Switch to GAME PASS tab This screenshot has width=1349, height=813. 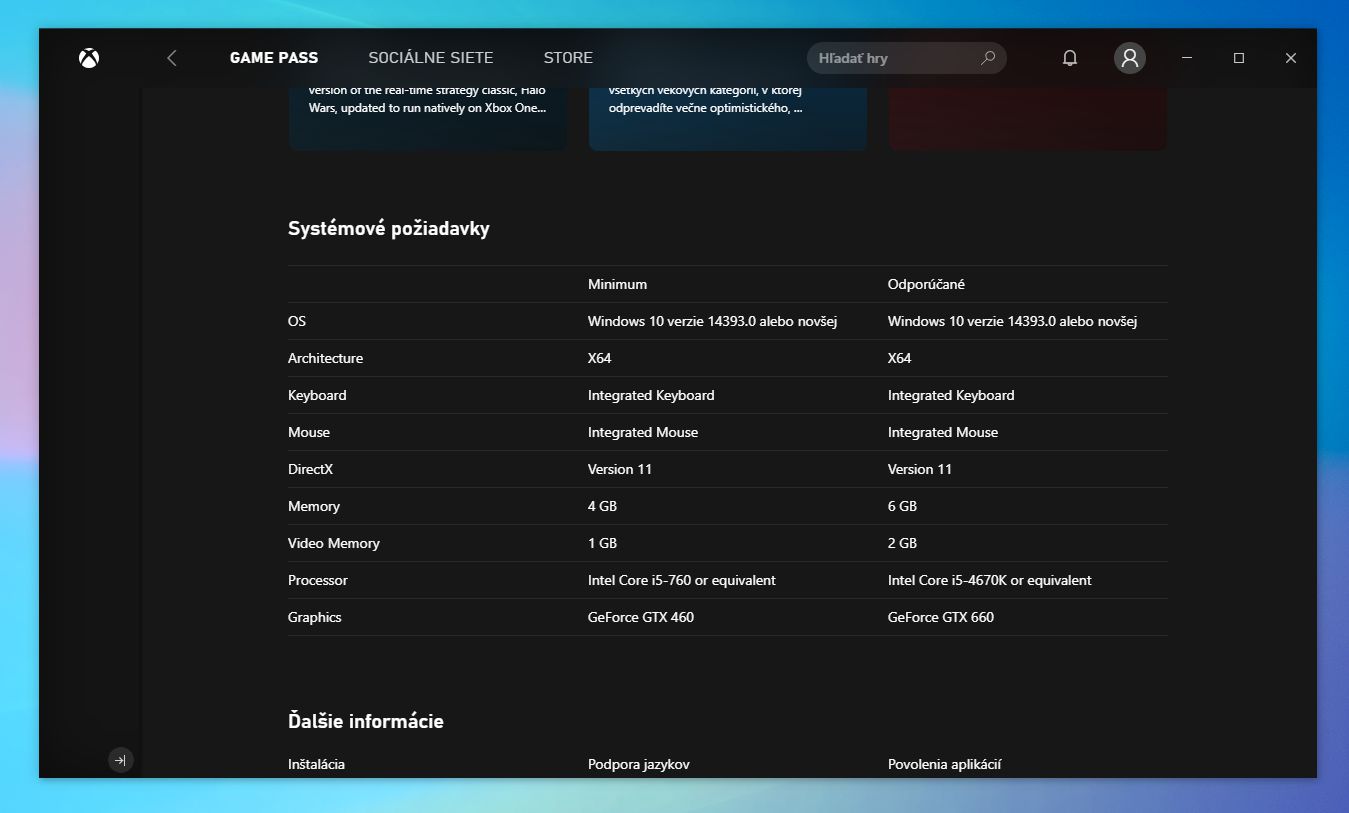point(274,58)
